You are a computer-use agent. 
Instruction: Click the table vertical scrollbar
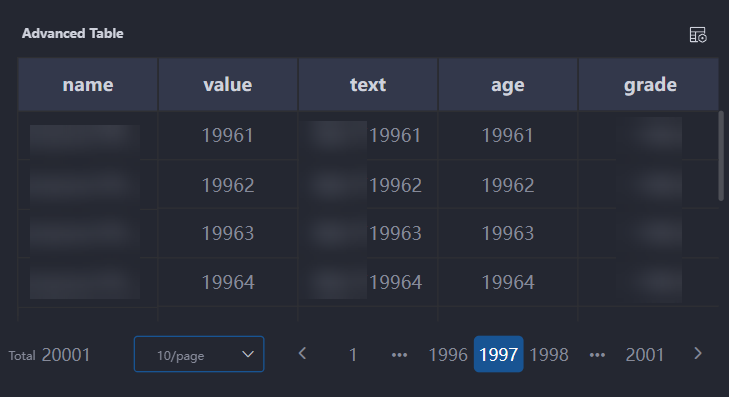(721, 156)
